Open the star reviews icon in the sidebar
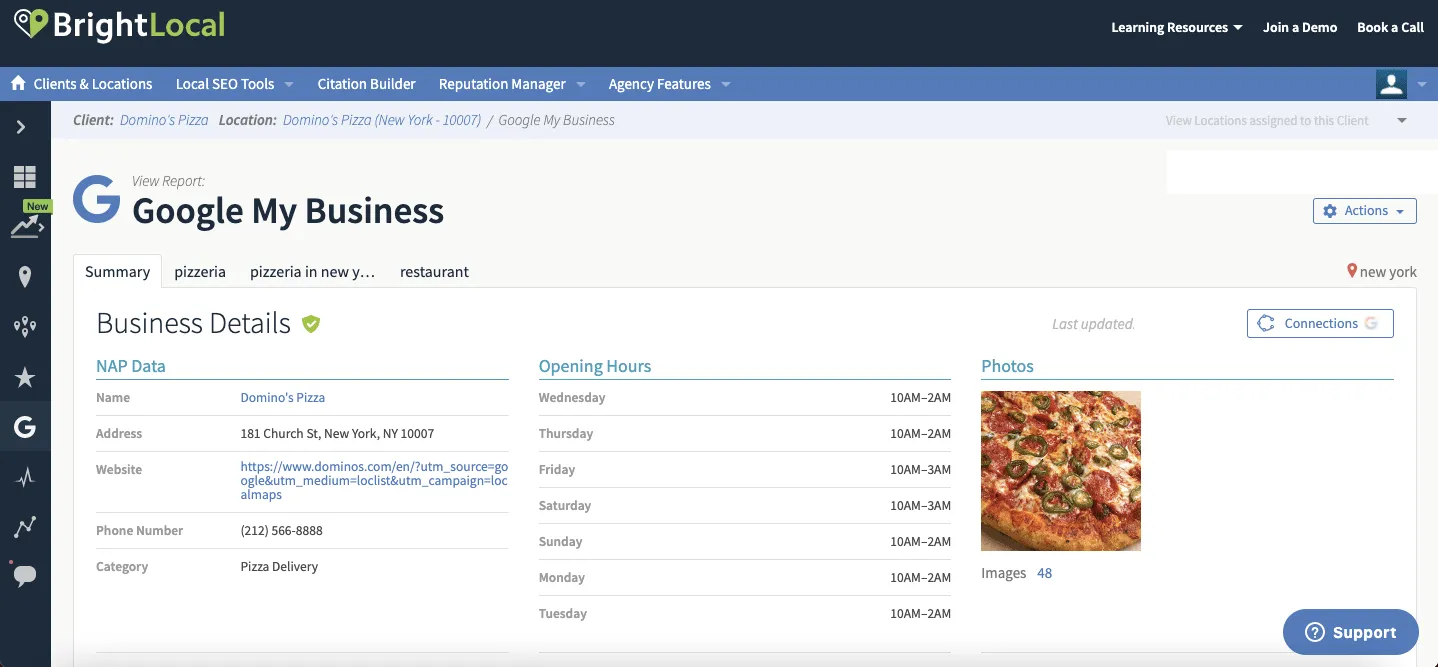The image size is (1438, 667). pos(25,377)
